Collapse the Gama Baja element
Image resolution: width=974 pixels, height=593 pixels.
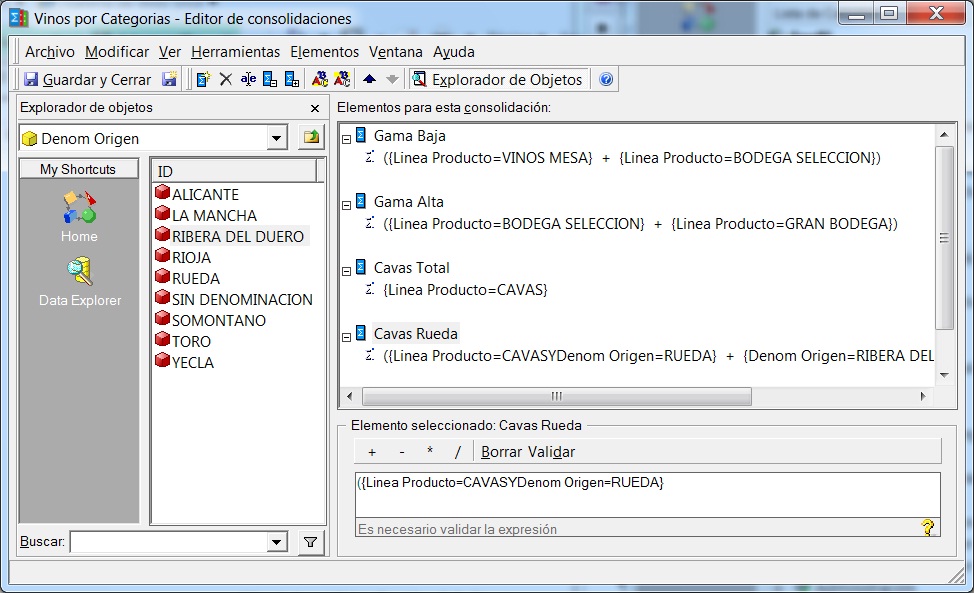pos(346,137)
